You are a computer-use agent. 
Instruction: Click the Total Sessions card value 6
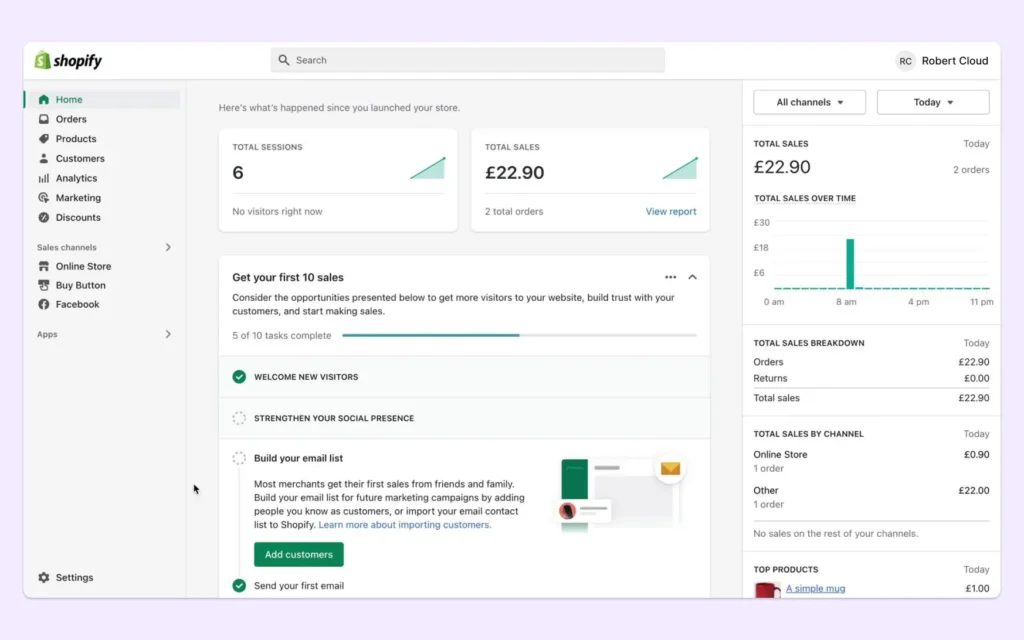point(238,172)
